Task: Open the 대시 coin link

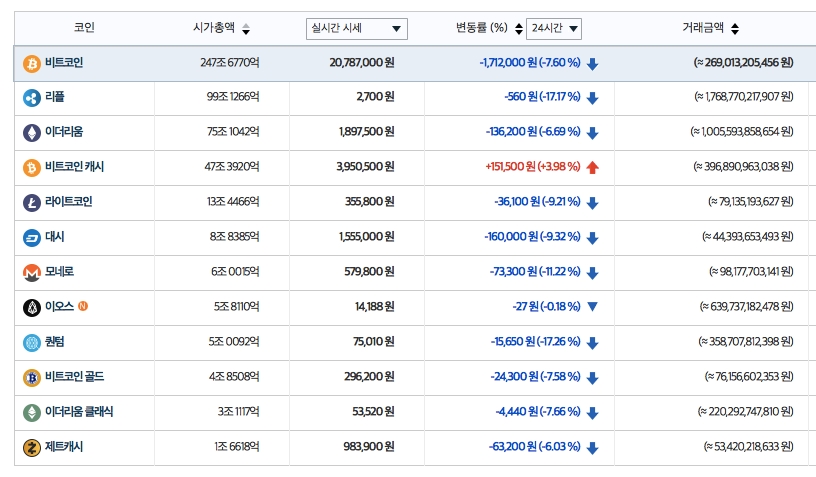Action: [55, 237]
